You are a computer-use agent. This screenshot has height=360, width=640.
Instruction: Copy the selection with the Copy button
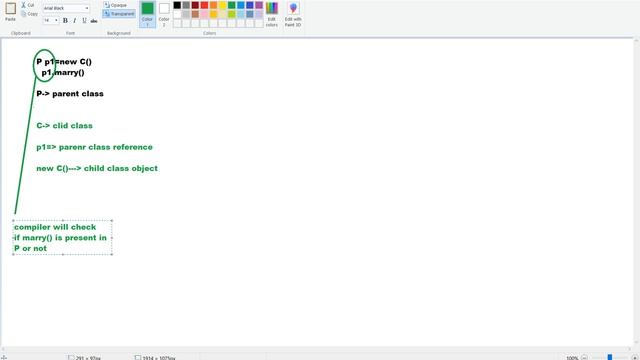[29, 14]
